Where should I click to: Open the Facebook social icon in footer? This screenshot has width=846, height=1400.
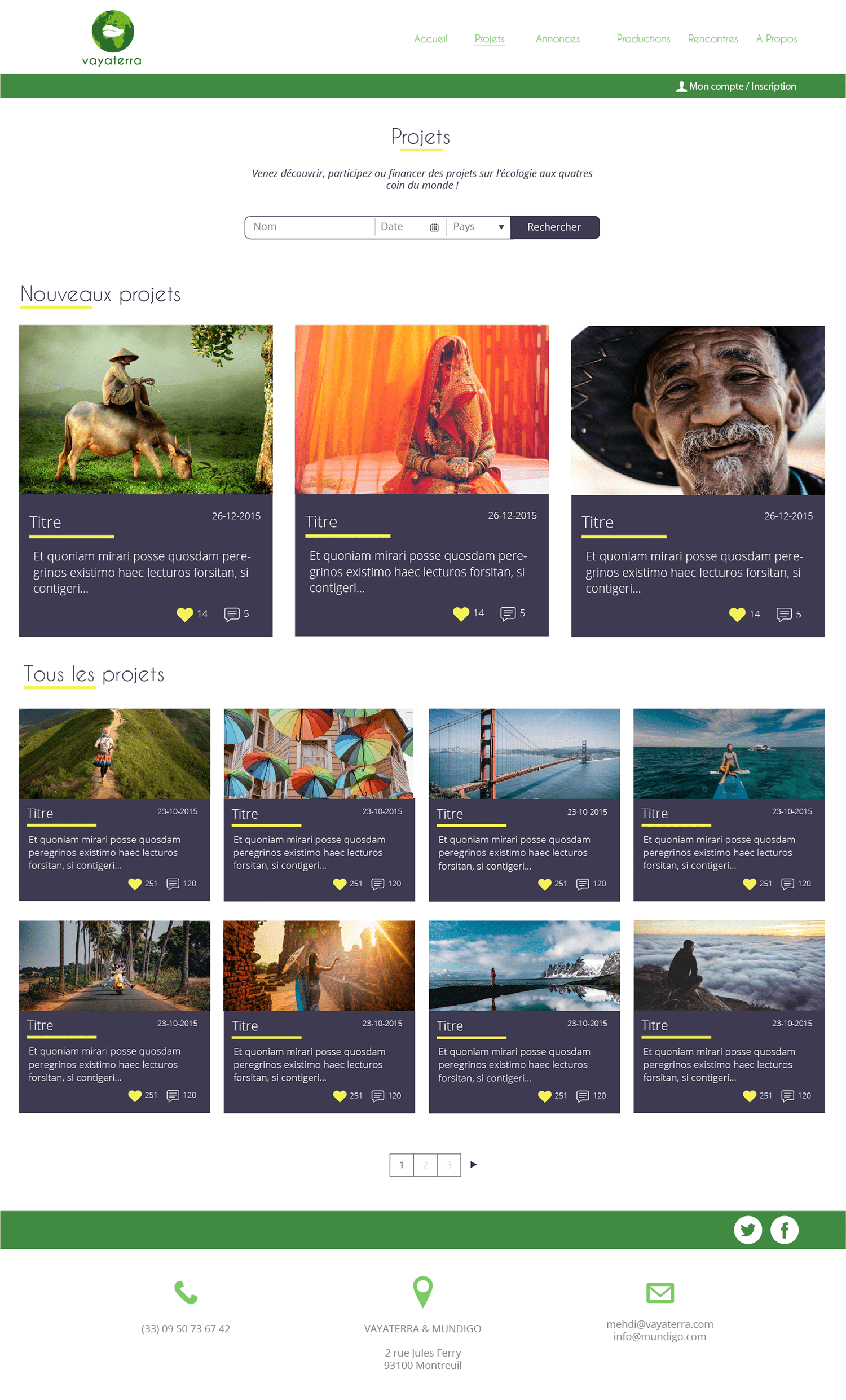(x=784, y=1230)
